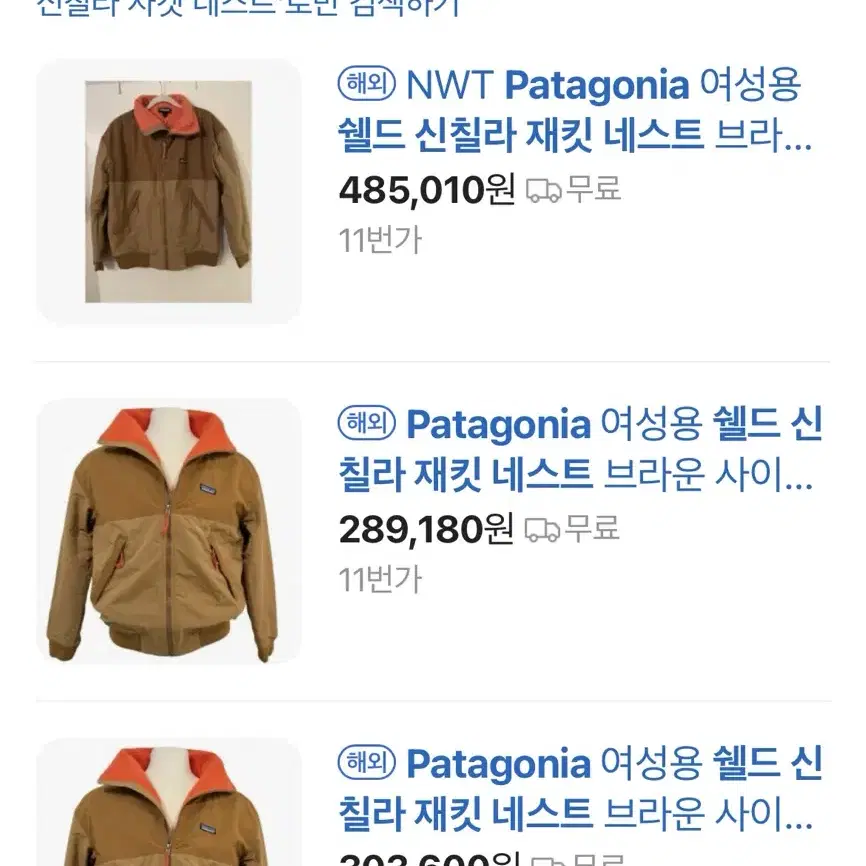Tap the 11번가 seller label under 485,010원
Screen dimensions: 866x866
click(x=380, y=241)
